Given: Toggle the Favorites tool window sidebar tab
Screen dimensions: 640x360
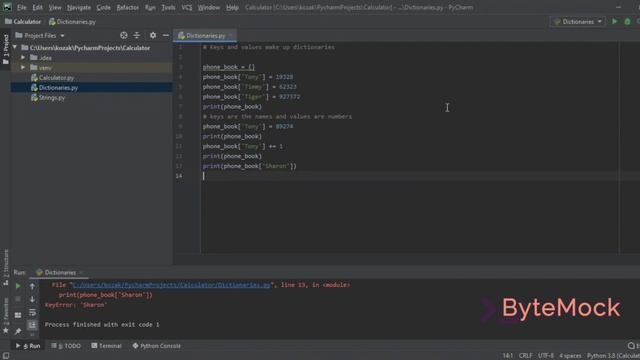Looking at the screenshot, I should click(5, 316).
